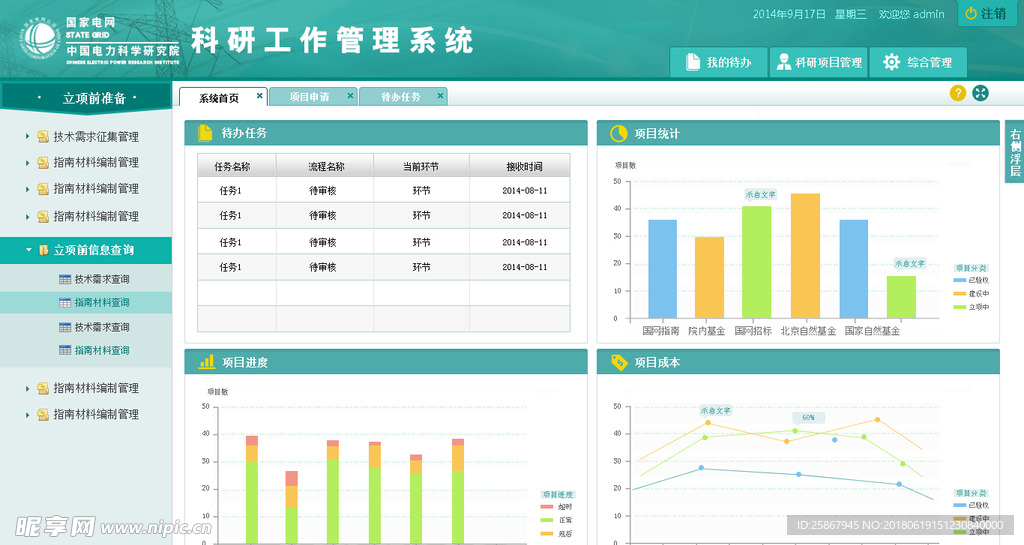Click the power icon on 注销 button
Screen dimensions: 1024x545
970,13
